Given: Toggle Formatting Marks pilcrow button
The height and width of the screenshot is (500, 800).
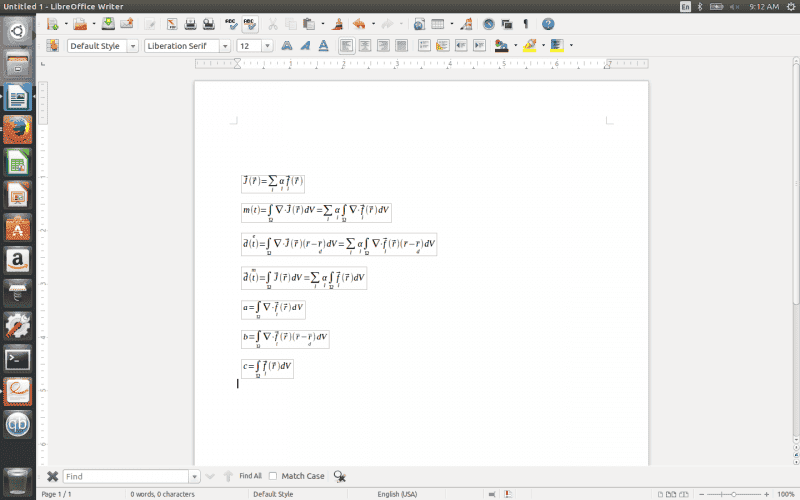Looking at the screenshot, I should 526,23.
